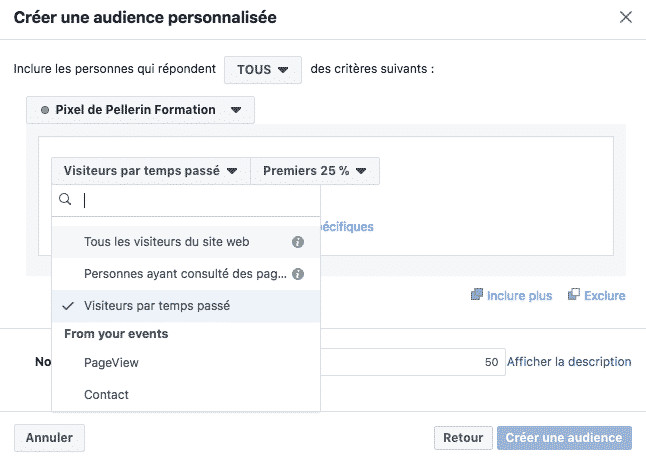646x462 pixels.
Task: Select the Contact event option
Action: (107, 394)
